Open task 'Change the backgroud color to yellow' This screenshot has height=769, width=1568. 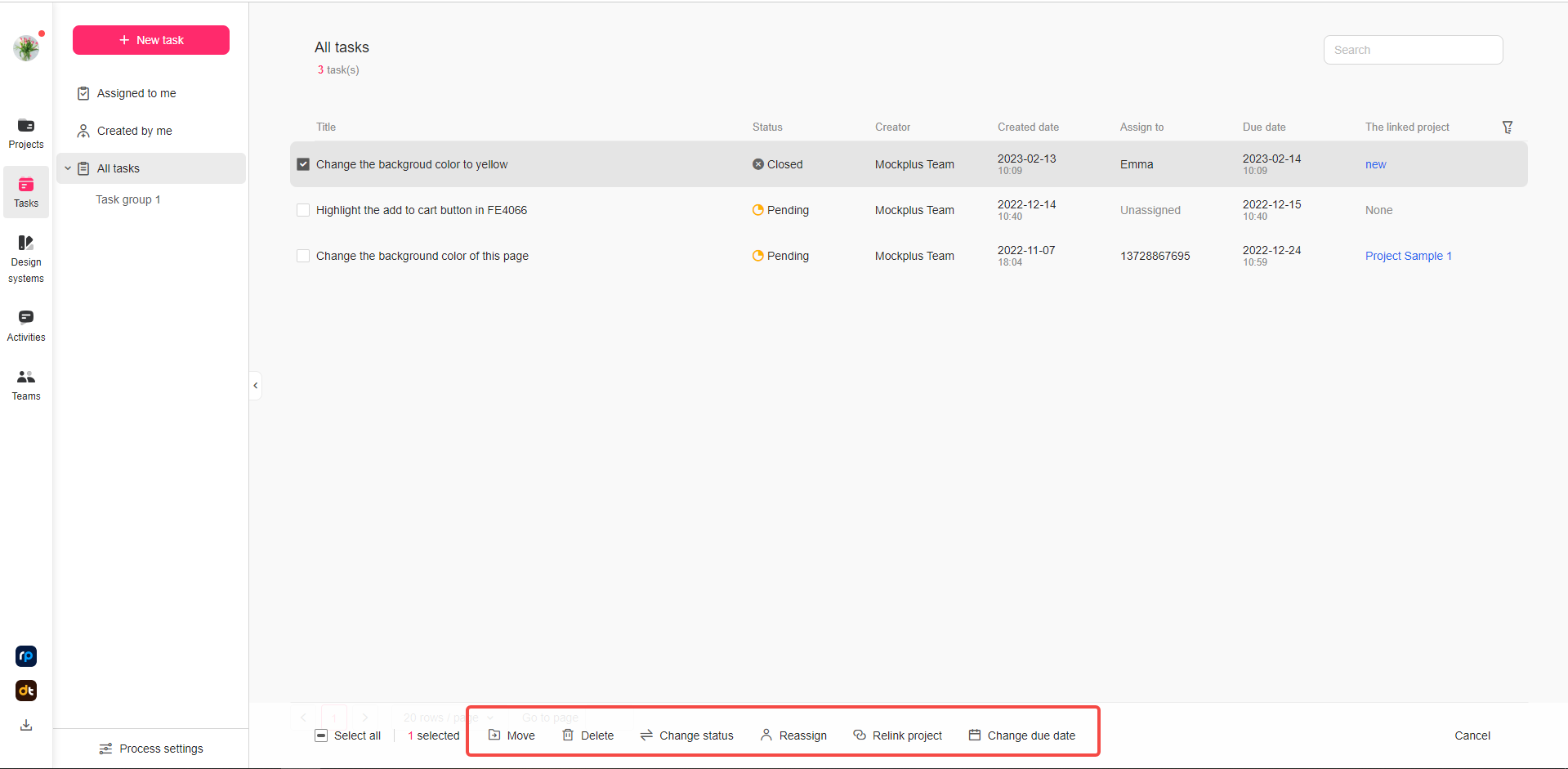(412, 164)
